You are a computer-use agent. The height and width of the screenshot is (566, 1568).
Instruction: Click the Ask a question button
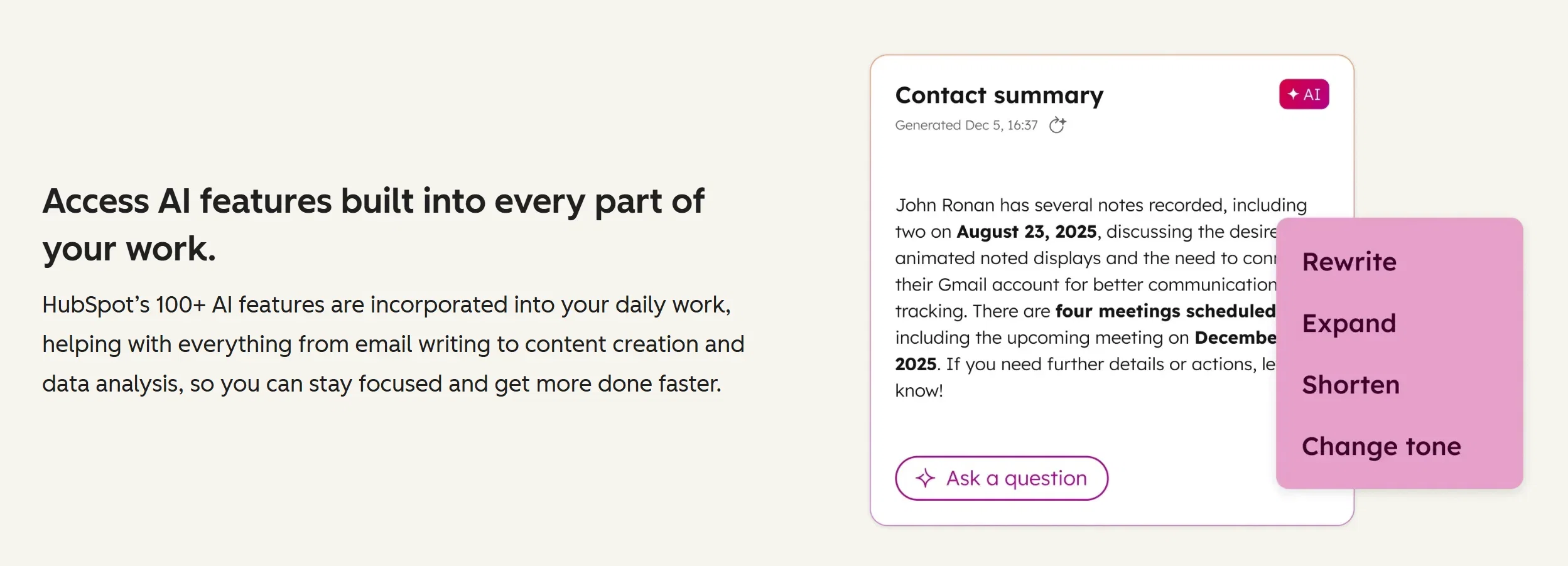[x=1001, y=478]
